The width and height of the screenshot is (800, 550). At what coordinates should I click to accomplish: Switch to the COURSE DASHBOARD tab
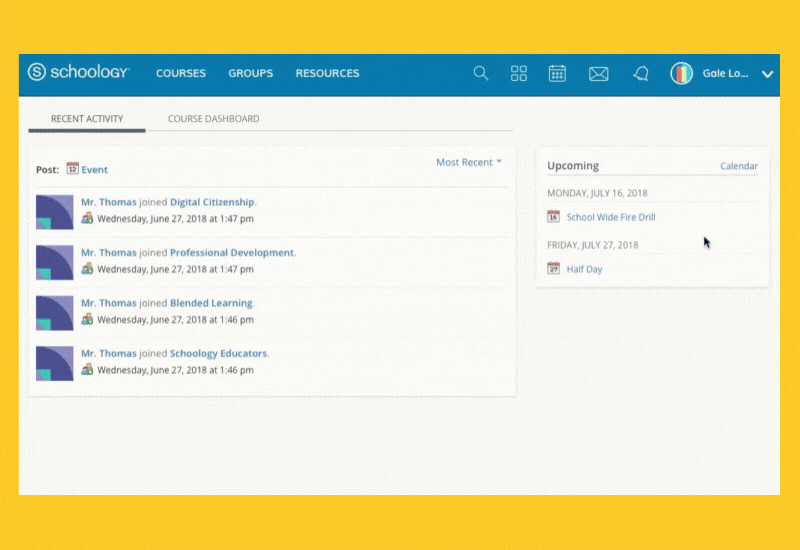tap(213, 119)
